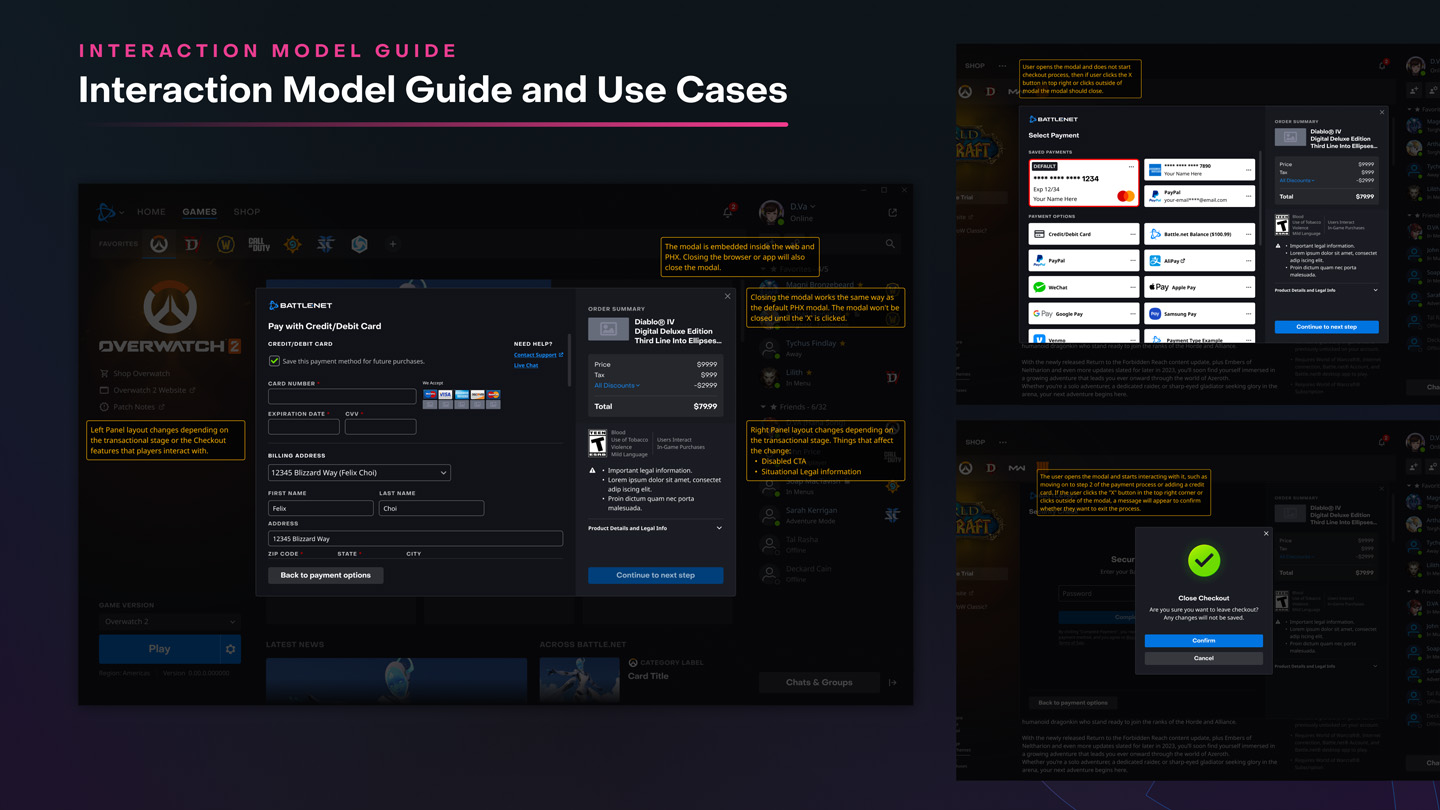Click the blue Play button
Viewport: 1440px width, 810px height.
pyautogui.click(x=159, y=649)
